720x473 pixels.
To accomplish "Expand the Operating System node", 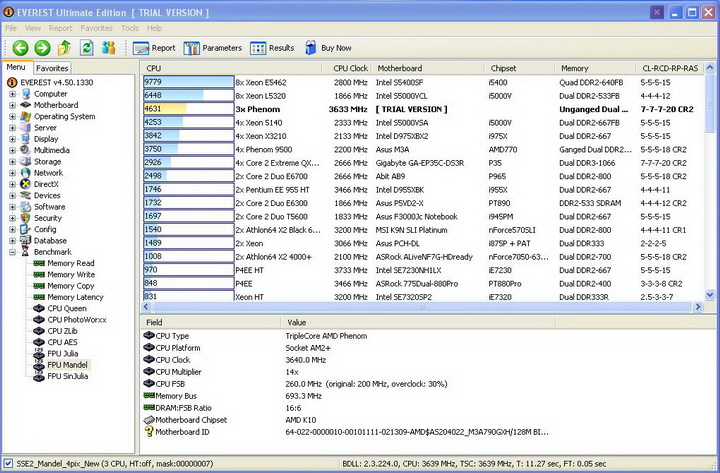I will tap(12, 116).
